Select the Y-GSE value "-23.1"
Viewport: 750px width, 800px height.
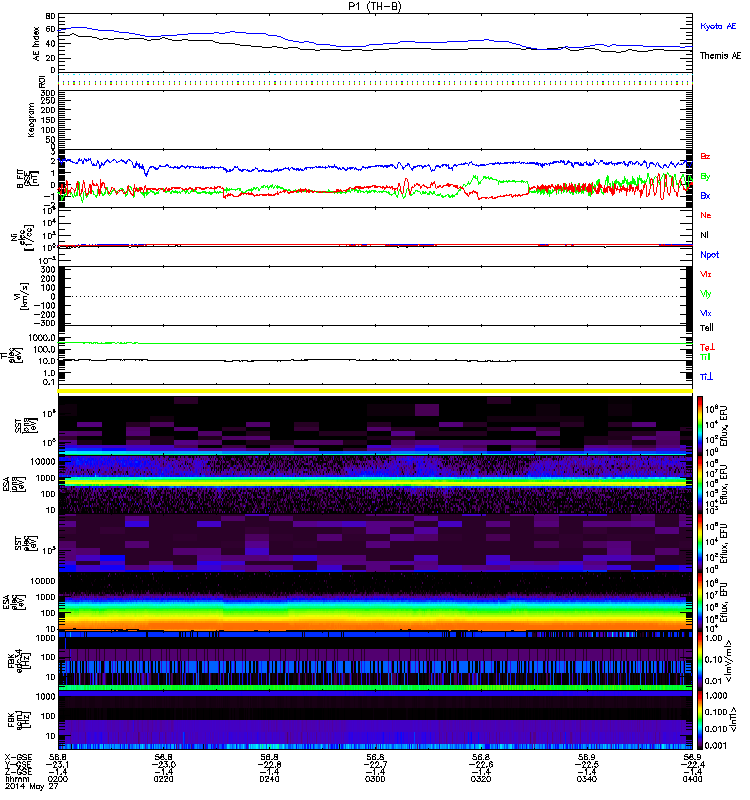[58, 764]
